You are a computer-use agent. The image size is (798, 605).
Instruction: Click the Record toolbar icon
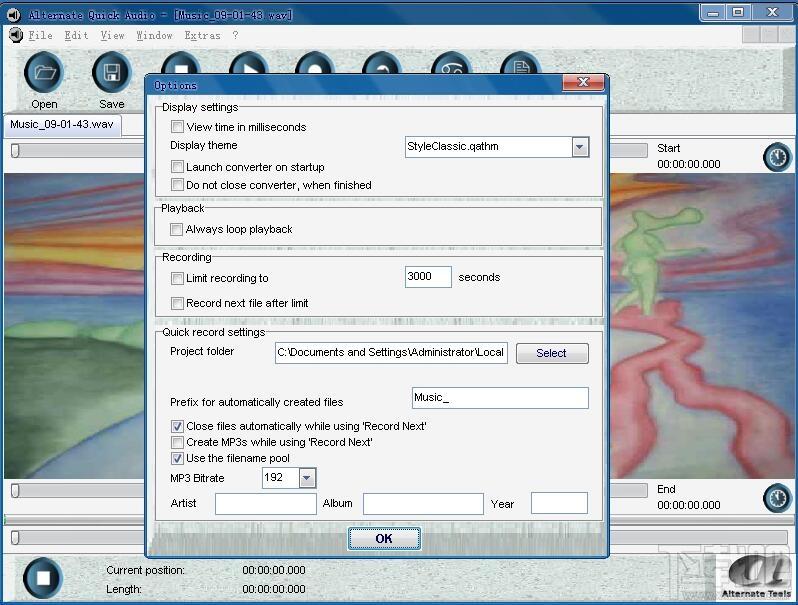(x=315, y=64)
